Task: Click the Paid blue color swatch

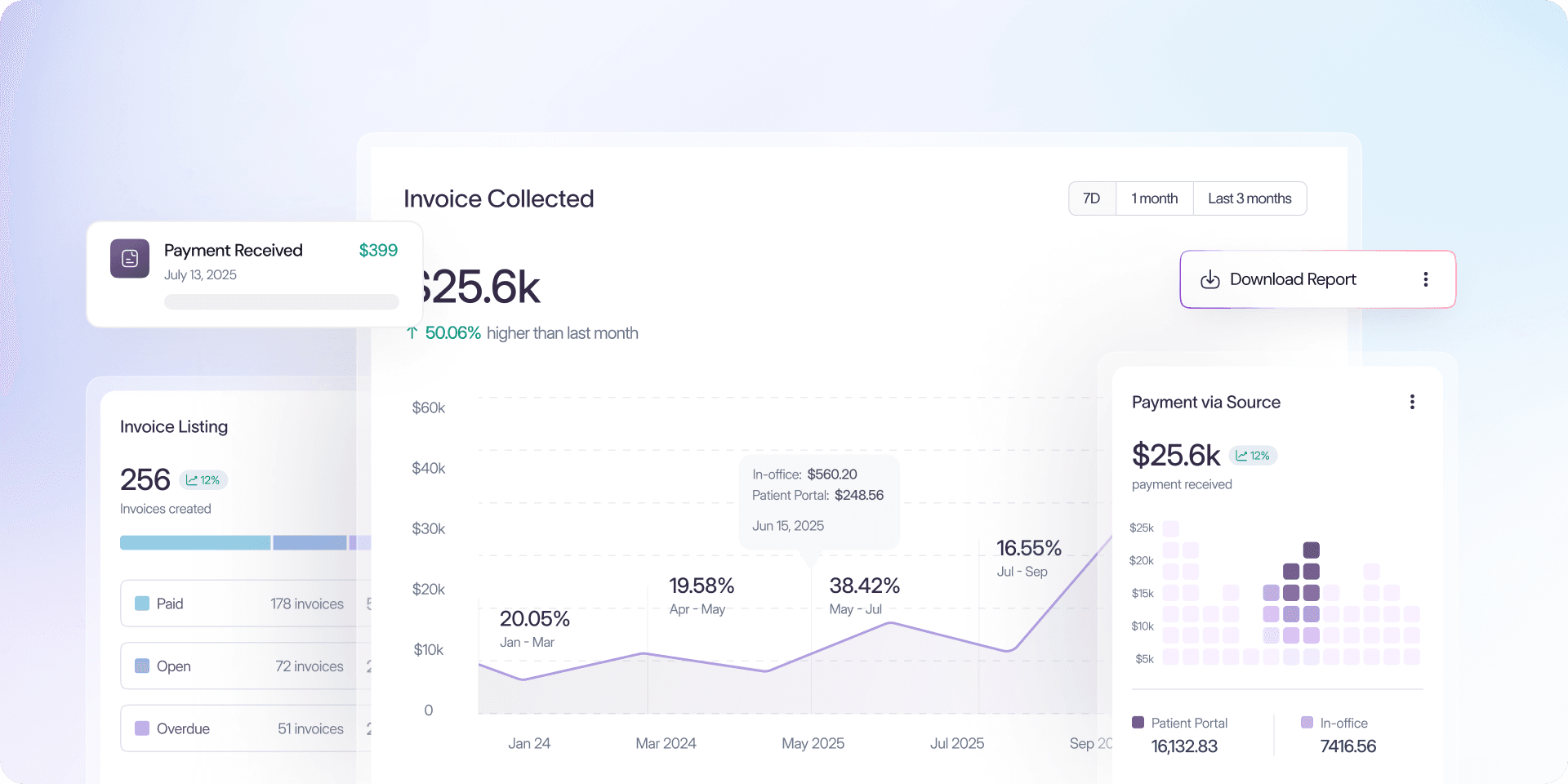Action: point(142,604)
